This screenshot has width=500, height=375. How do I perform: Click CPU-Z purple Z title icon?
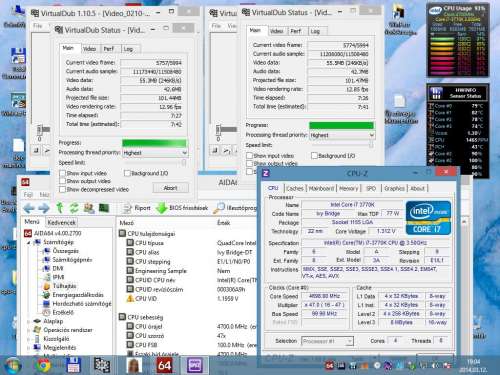point(266,173)
